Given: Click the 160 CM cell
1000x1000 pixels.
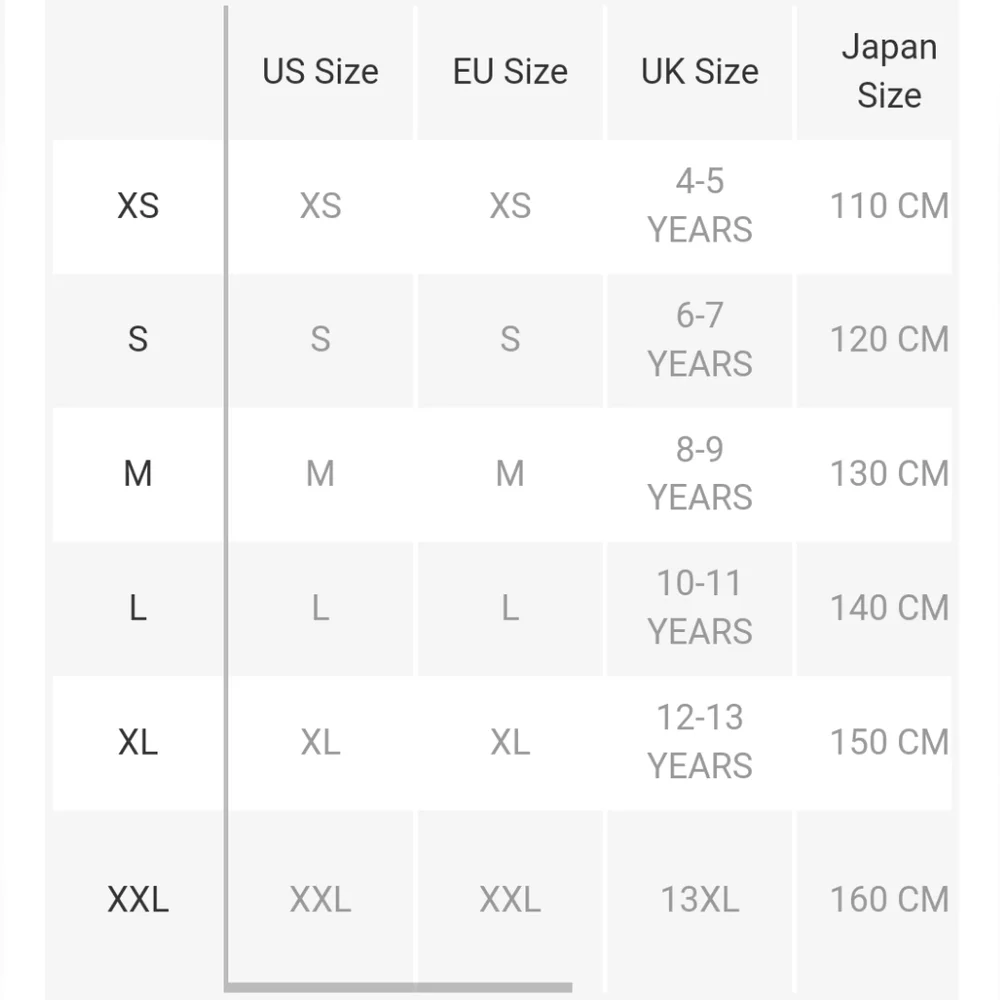Looking at the screenshot, I should [889, 899].
